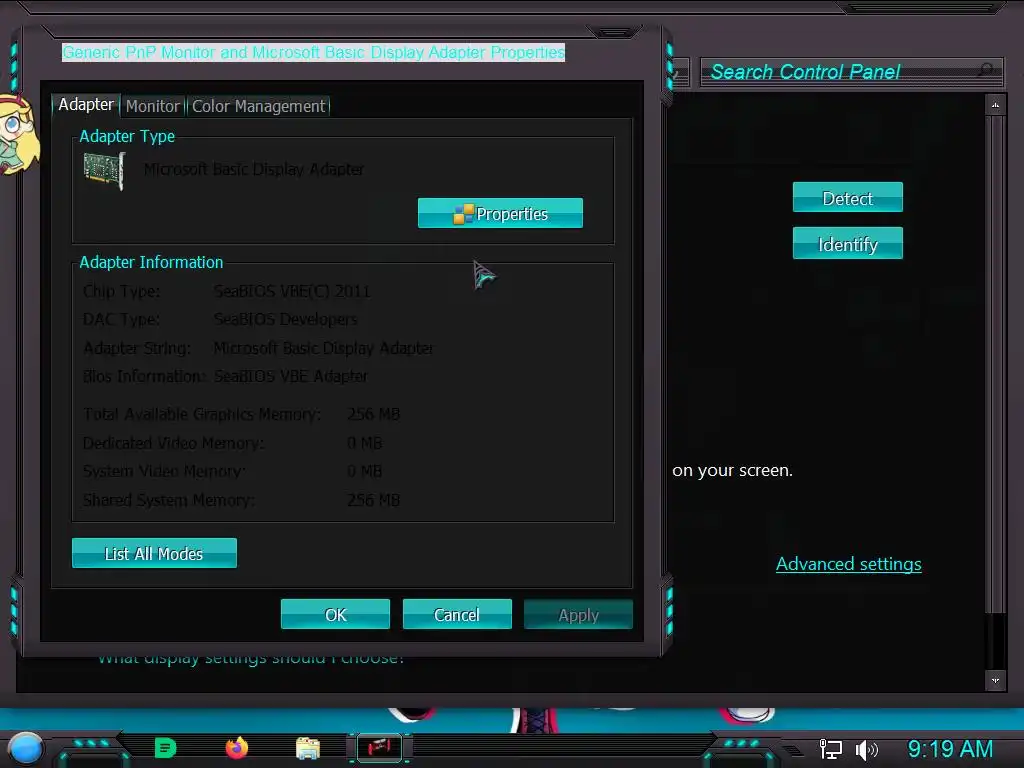
Task: Click the Dedicated Video Memory '0 MB' value
Action: [364, 443]
